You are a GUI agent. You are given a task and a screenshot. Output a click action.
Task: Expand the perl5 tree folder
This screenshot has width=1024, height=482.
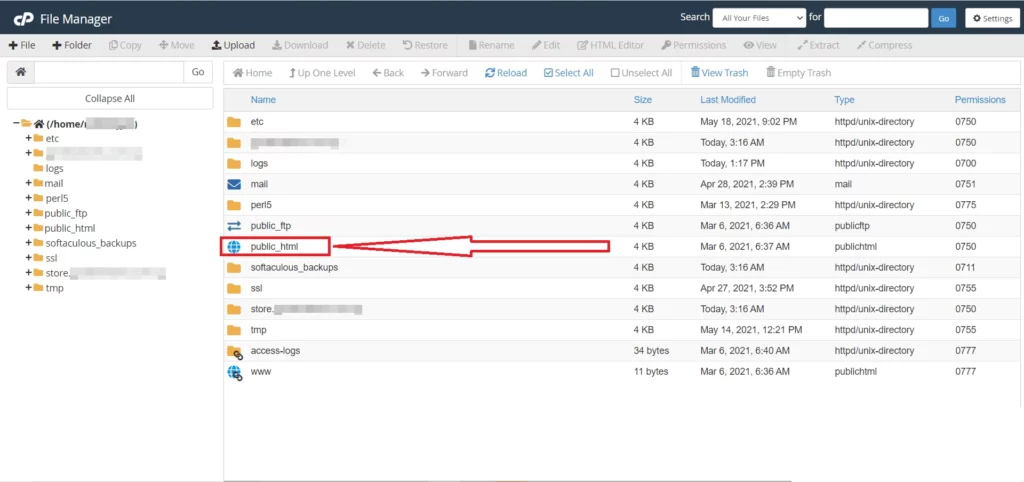29,198
